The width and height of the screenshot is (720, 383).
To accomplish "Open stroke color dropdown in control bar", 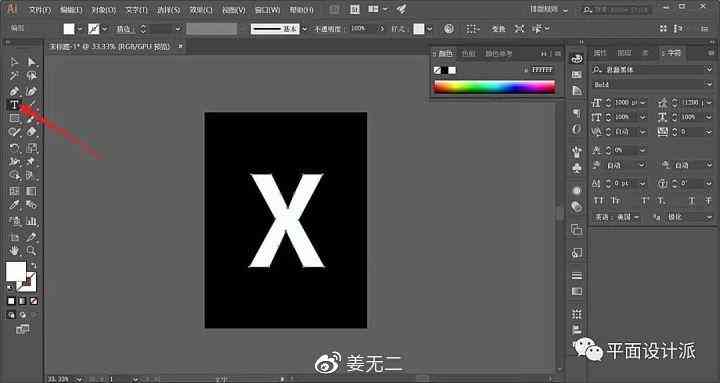I will (x=105, y=29).
